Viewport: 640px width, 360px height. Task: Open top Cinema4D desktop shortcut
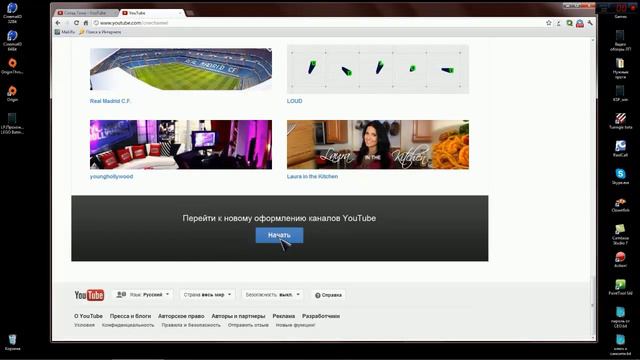(12, 12)
